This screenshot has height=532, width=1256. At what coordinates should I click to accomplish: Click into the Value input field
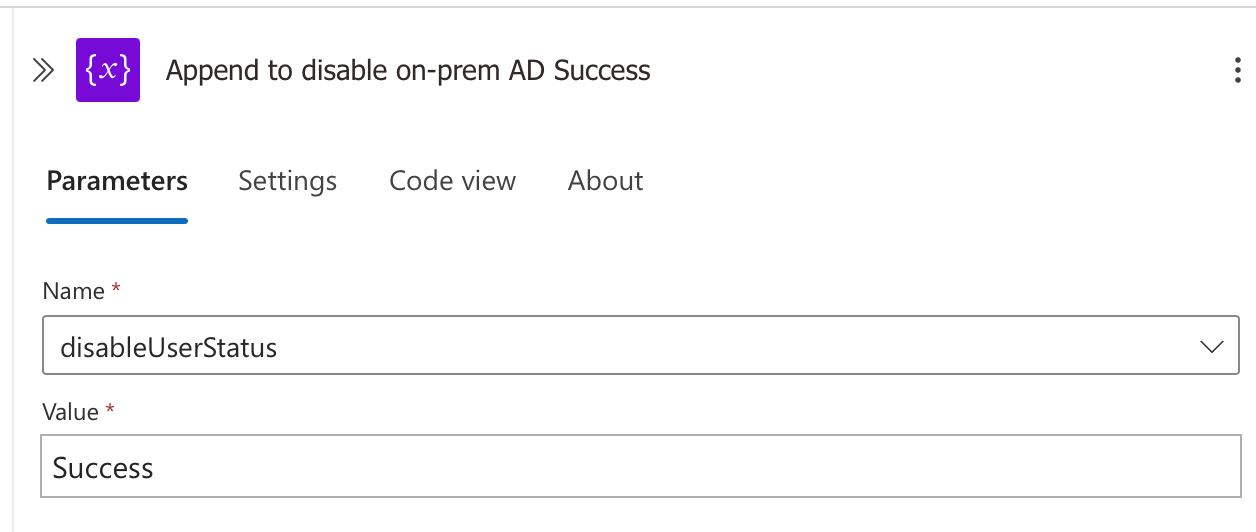pos(641,466)
